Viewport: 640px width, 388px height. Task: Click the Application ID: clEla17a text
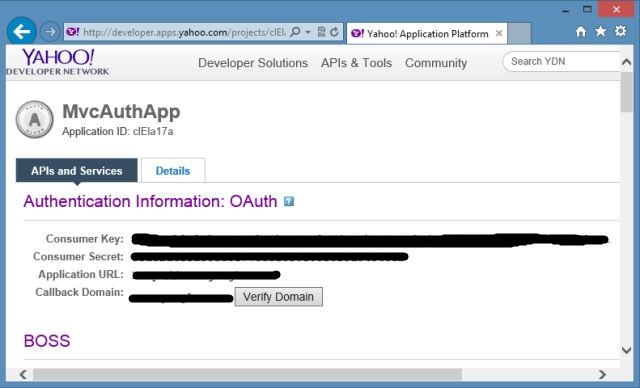coord(118,131)
